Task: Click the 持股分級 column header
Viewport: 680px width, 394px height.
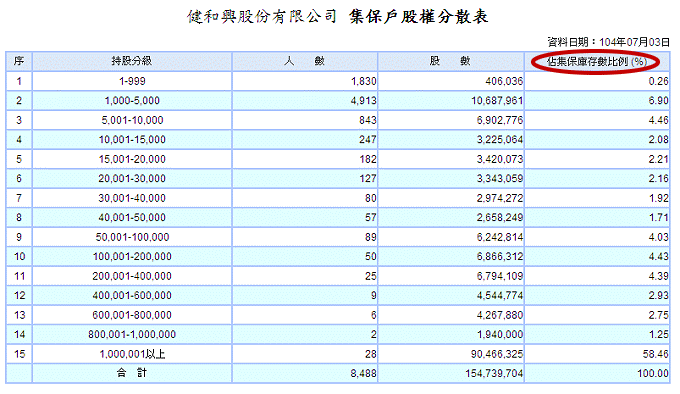Action: [x=132, y=61]
